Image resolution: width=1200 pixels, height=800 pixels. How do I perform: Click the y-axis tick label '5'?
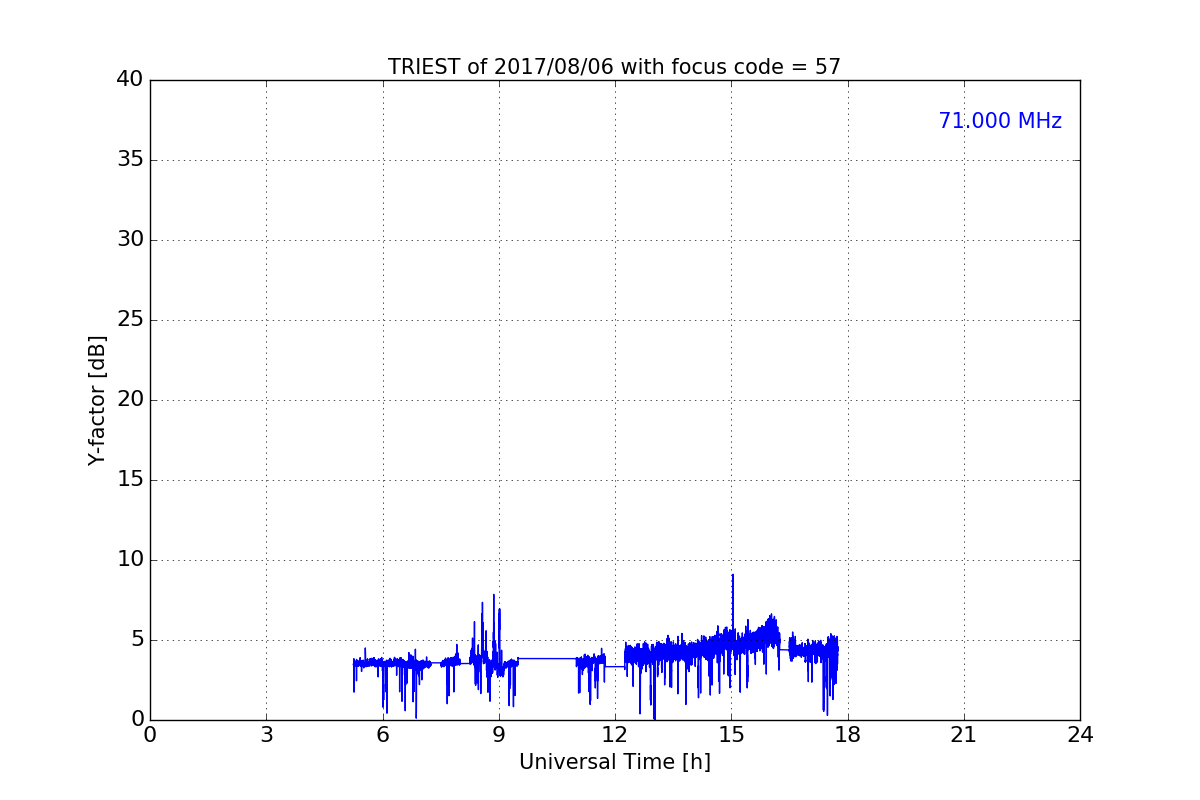pos(137,640)
